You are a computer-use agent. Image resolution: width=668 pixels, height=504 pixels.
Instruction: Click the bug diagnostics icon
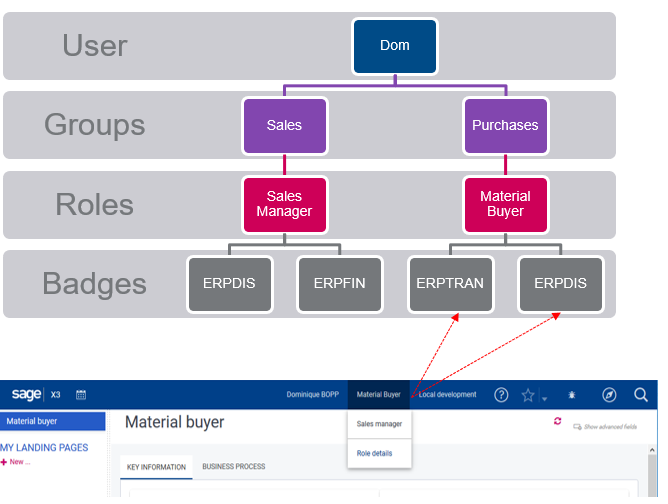pyautogui.click(x=571, y=395)
